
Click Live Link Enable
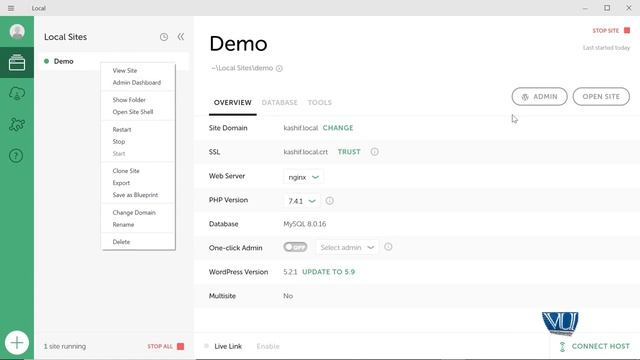pyautogui.click(x=268, y=347)
